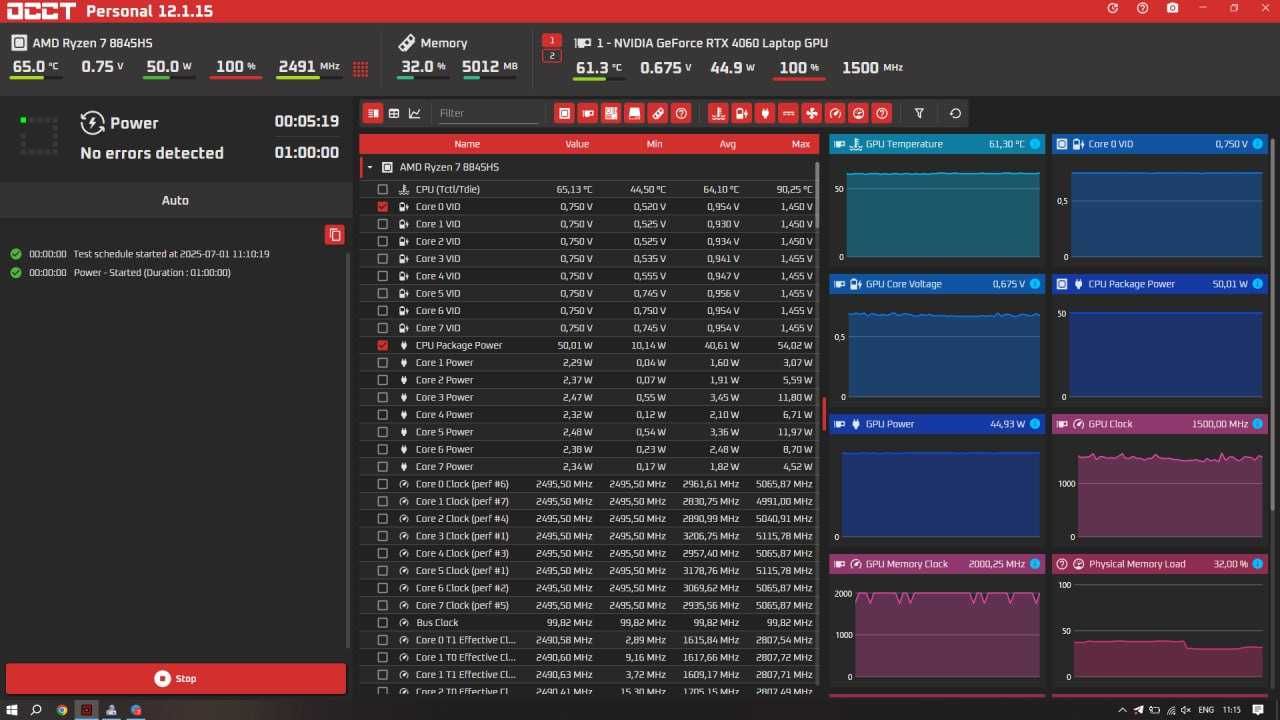Toggle the clock gauge sensor type filter
This screenshot has height=720, width=1280.
(x=835, y=113)
